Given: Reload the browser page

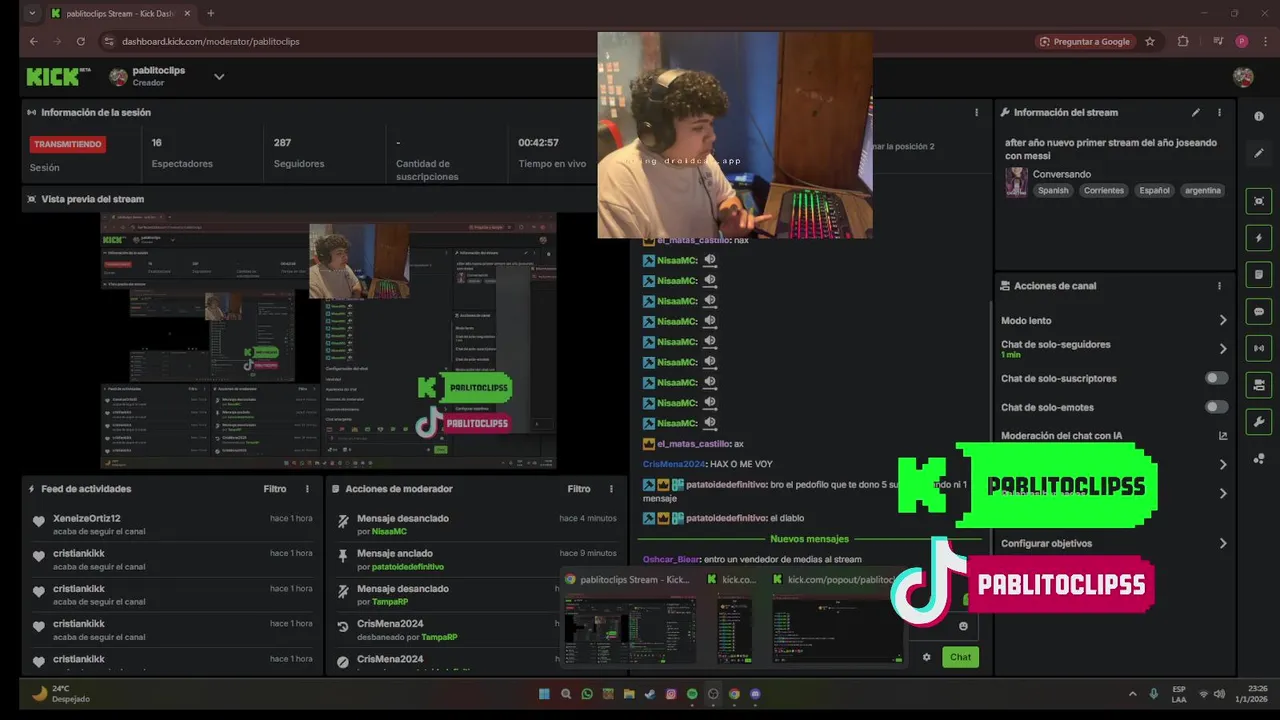Looking at the screenshot, I should coord(81,41).
